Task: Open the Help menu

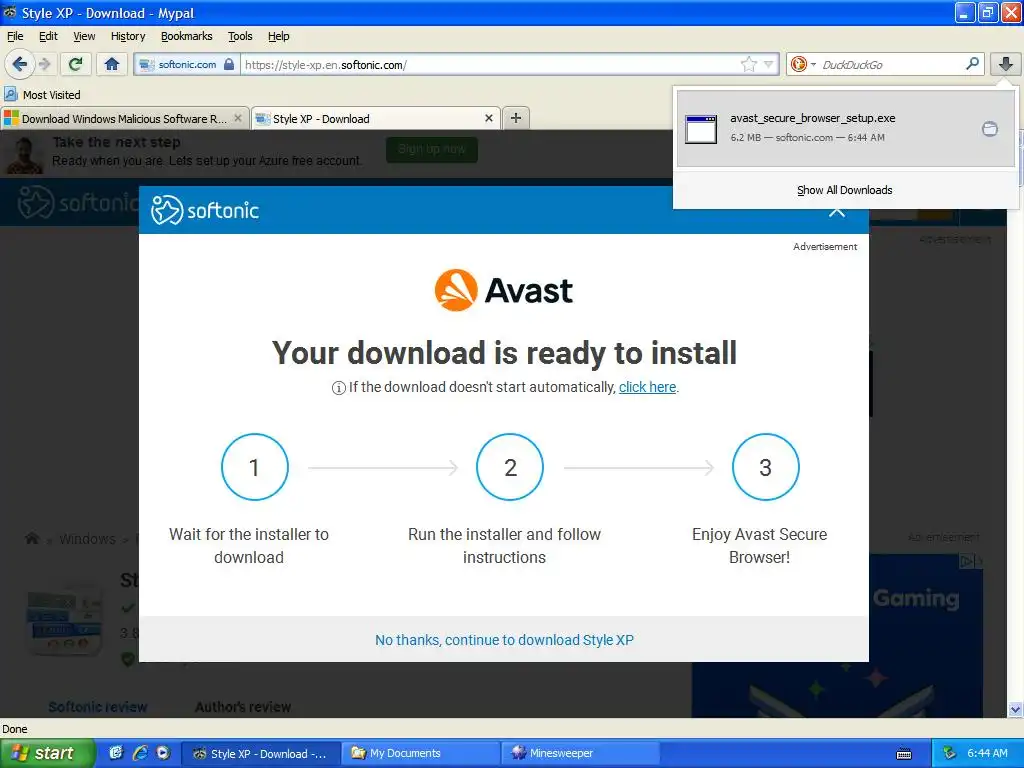Action: (278, 36)
